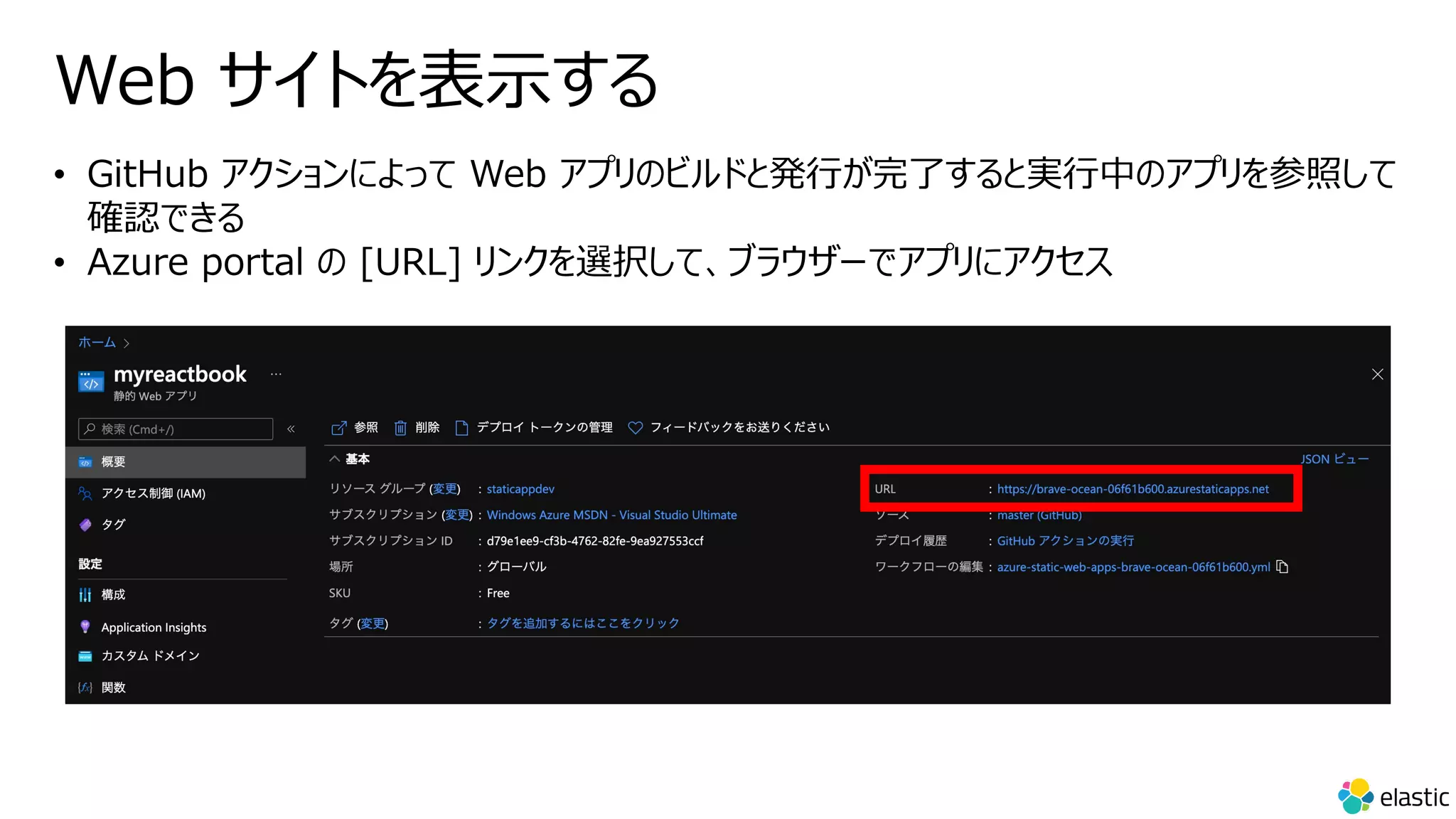Click タグを追加するにはここをクリック link

(x=583, y=623)
